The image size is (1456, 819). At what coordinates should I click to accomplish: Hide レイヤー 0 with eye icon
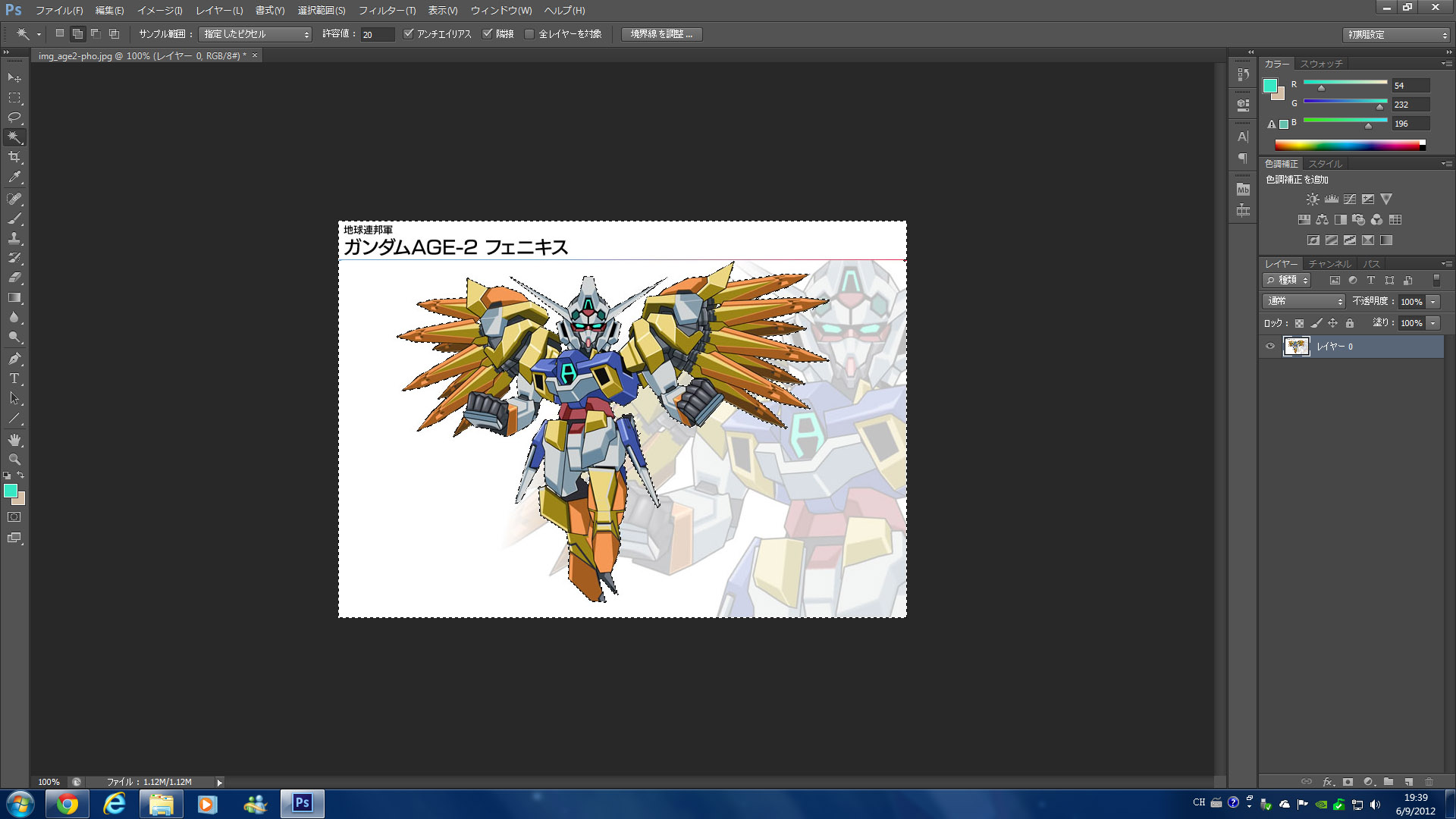coord(1270,347)
